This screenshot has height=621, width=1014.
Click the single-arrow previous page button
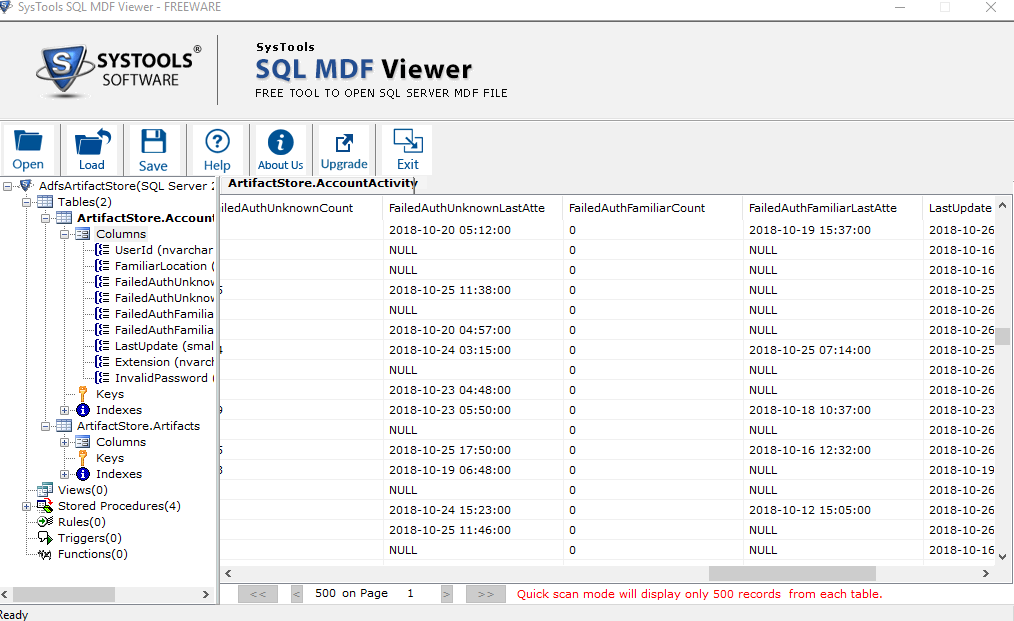[297, 594]
